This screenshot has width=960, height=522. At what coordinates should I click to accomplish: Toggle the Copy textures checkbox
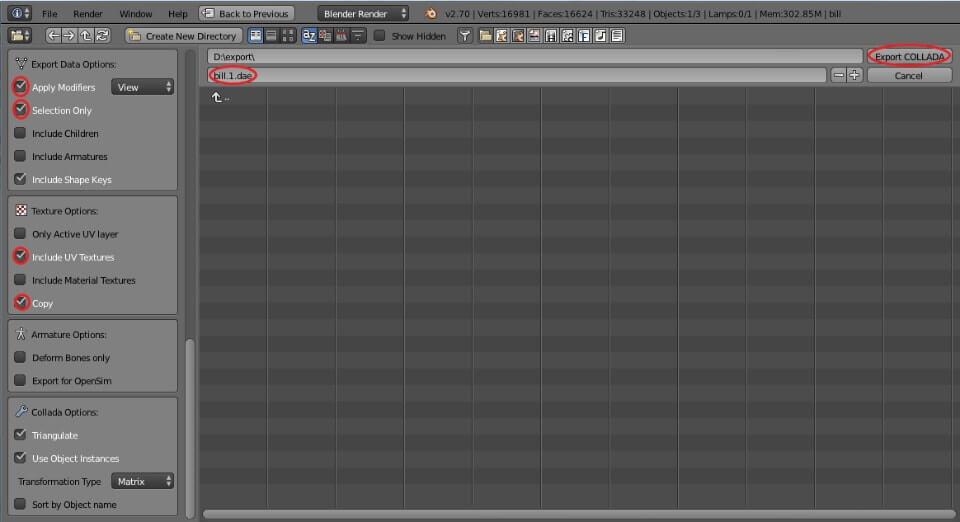tap(21, 302)
